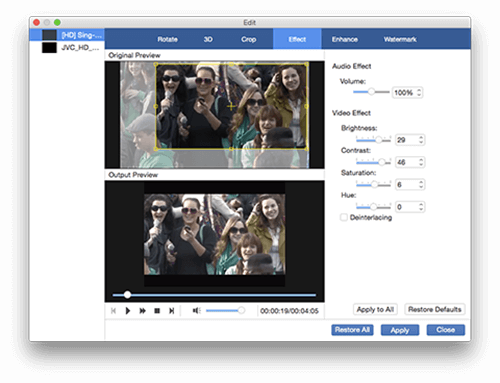This screenshot has height=383, width=500.
Task: Click the Apply to All button
Action: coord(375,309)
